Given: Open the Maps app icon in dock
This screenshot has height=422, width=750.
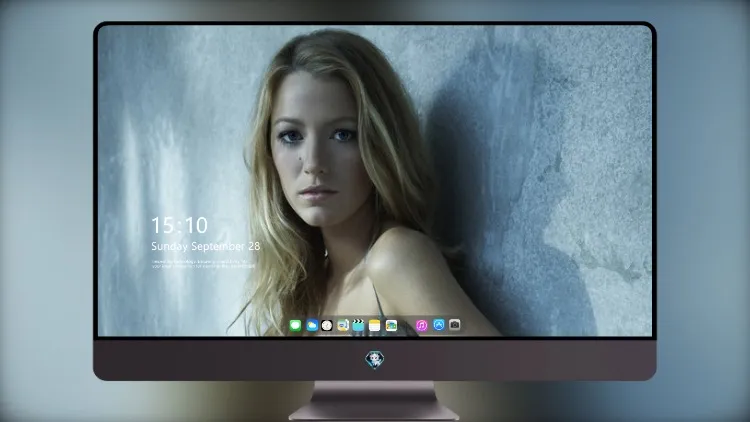Looking at the screenshot, I should tap(343, 326).
